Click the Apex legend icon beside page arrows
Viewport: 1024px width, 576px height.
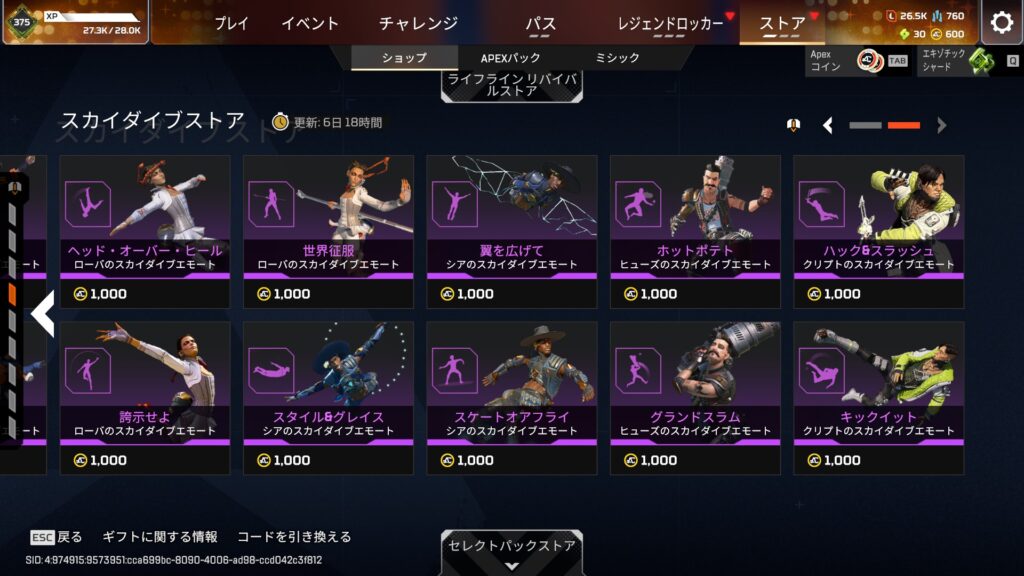(x=793, y=125)
